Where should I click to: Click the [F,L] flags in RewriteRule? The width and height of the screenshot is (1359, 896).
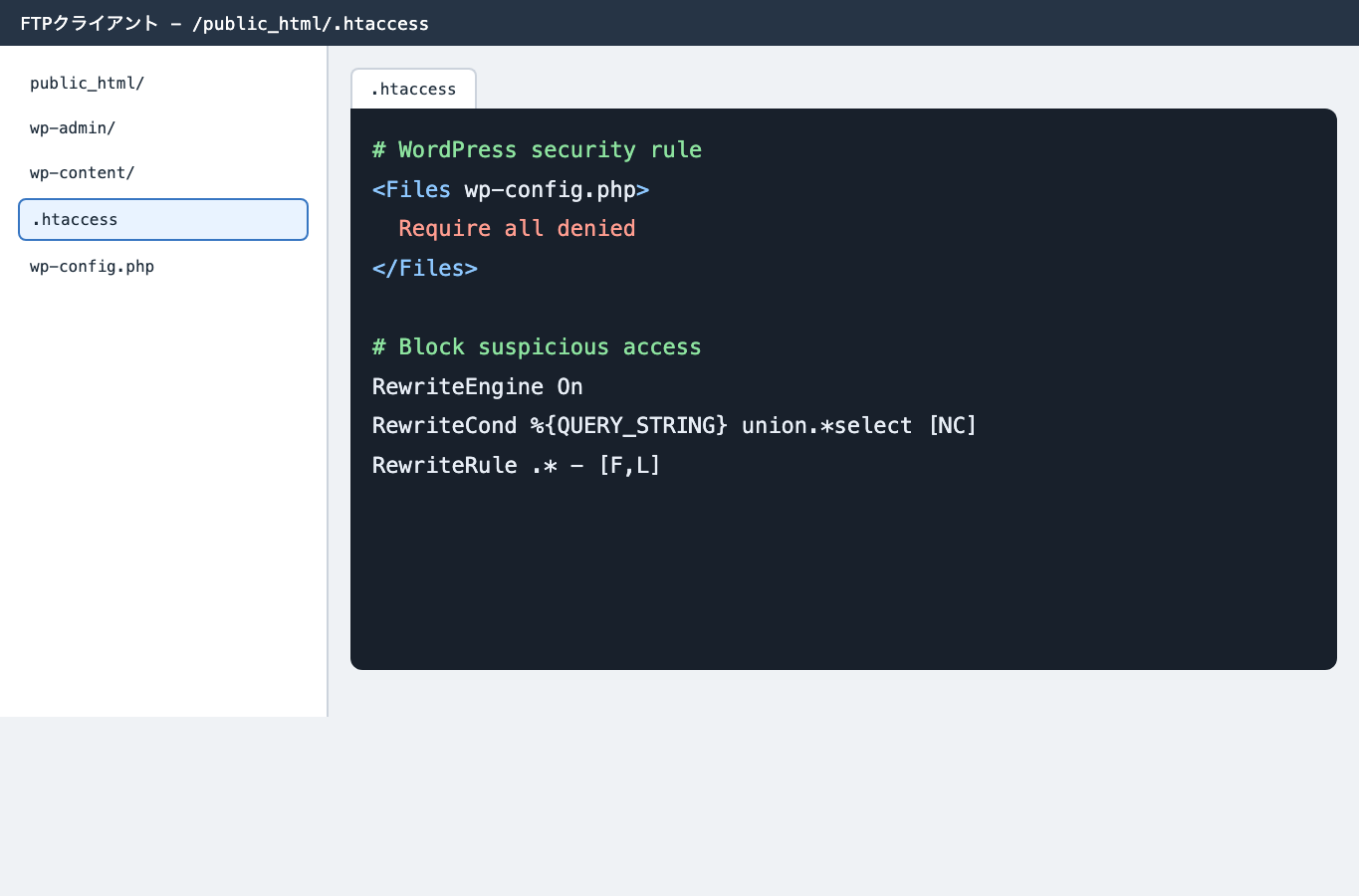coord(629,465)
